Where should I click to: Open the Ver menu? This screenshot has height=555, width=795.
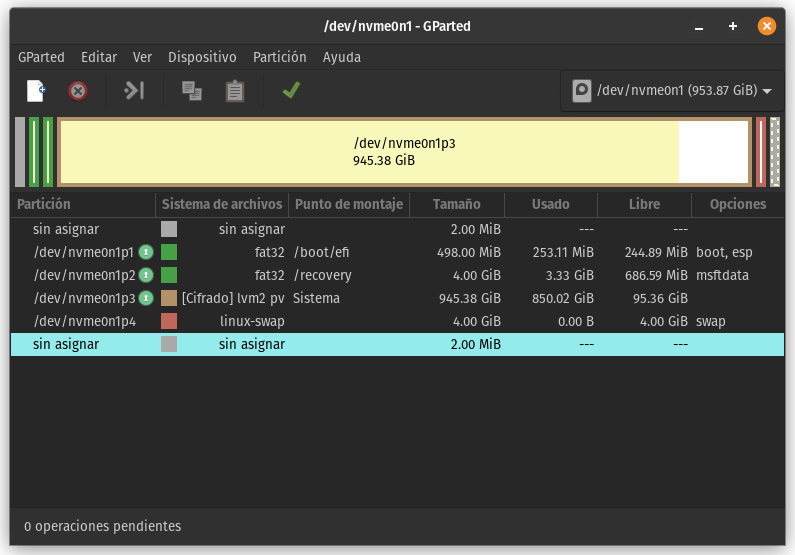pos(142,57)
